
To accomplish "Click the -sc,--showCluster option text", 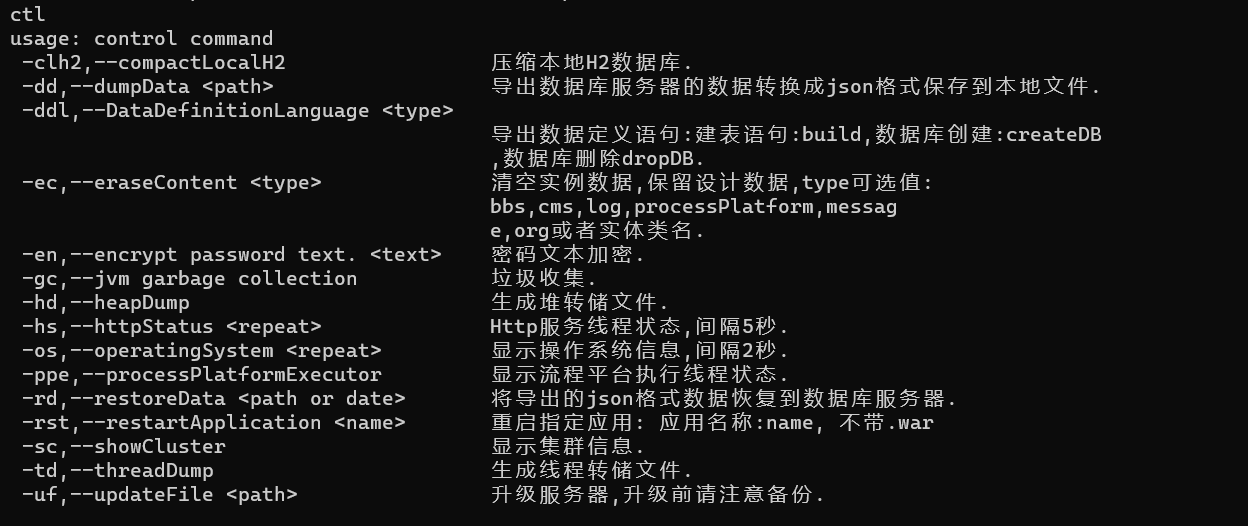I will point(124,447).
